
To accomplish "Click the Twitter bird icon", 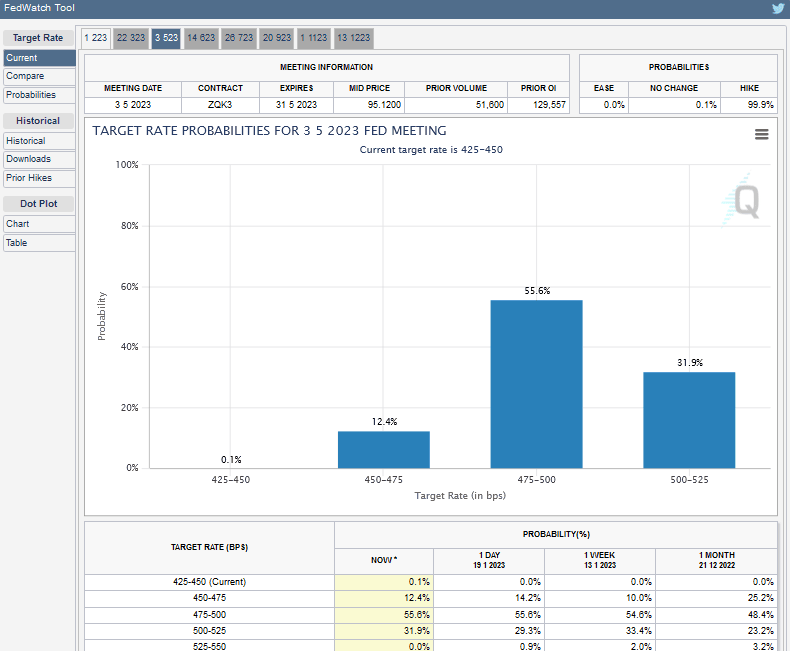I will [778, 8].
